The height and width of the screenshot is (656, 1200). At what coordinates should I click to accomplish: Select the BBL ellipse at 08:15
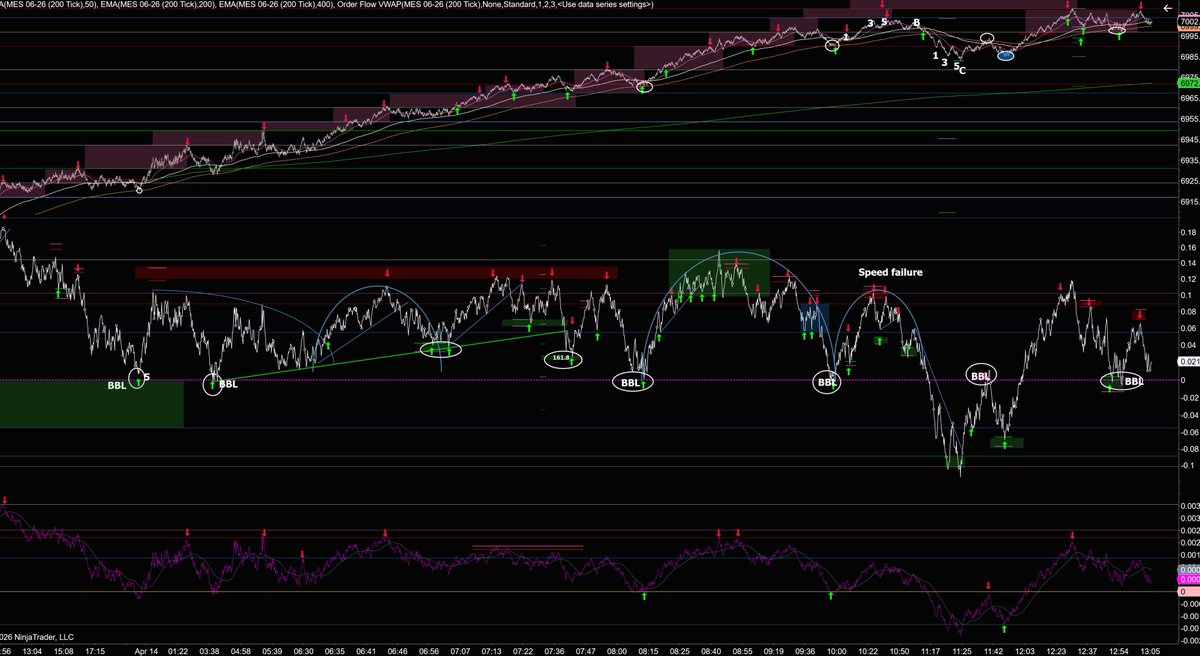631,382
